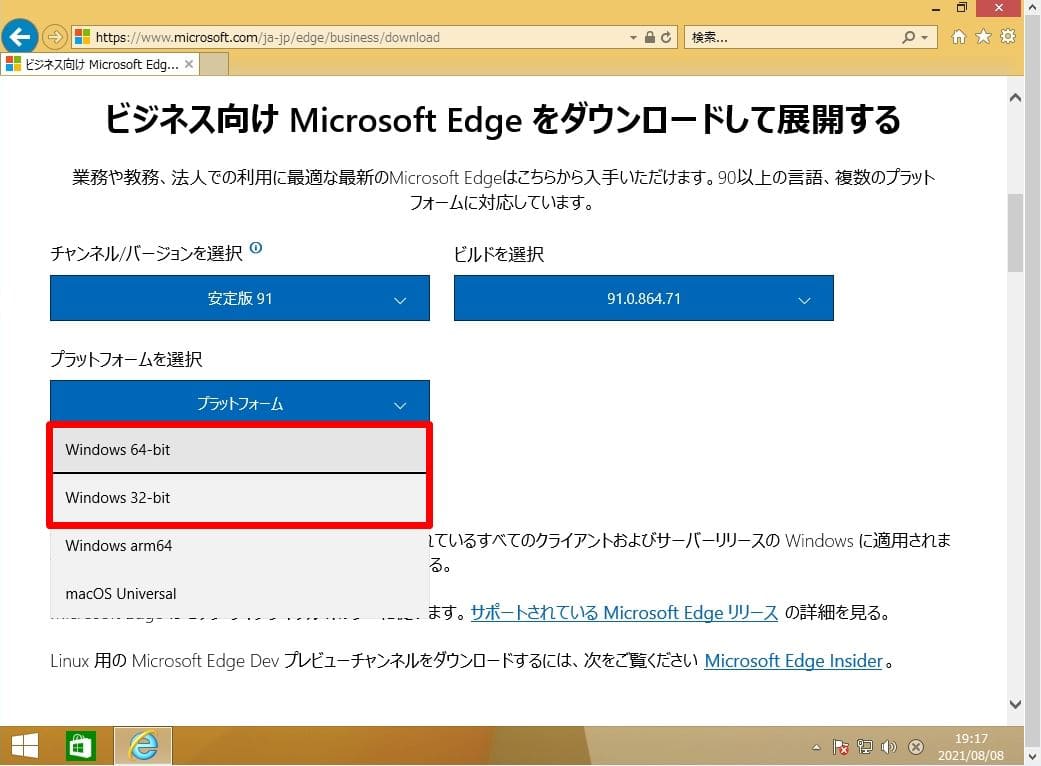
Task: Choose Windows arm64 from platform list
Action: pos(240,546)
